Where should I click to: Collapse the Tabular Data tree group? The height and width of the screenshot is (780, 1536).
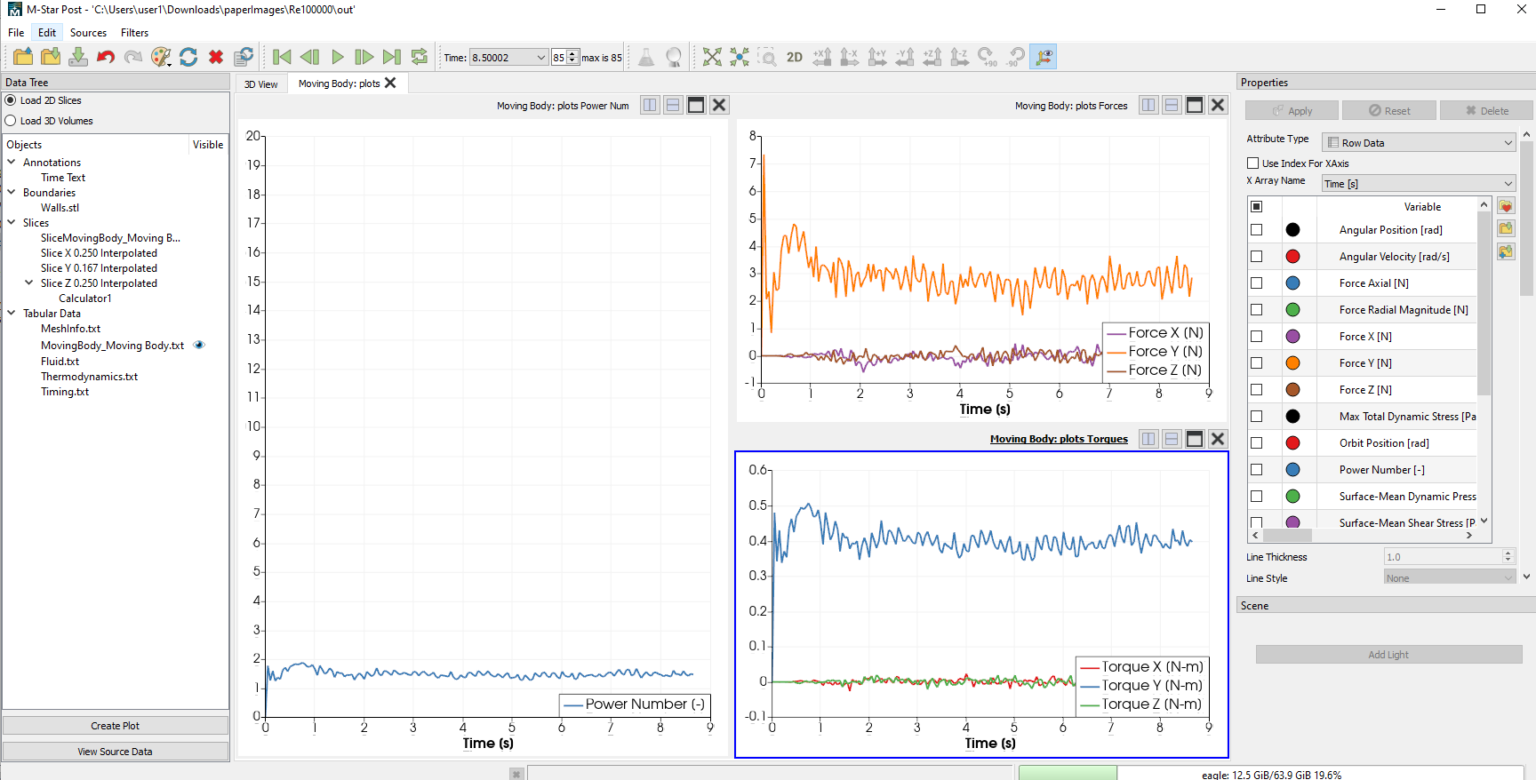(12, 313)
